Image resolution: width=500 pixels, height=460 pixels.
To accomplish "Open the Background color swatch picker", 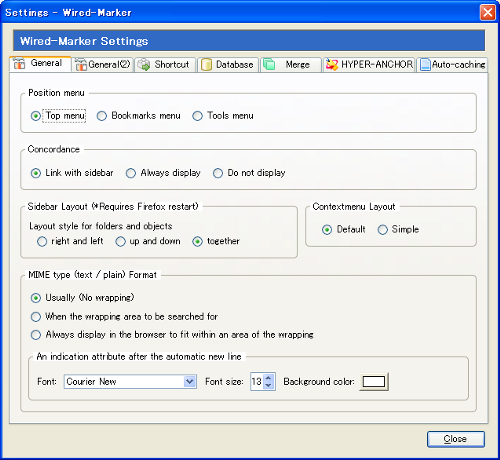I will [374, 382].
